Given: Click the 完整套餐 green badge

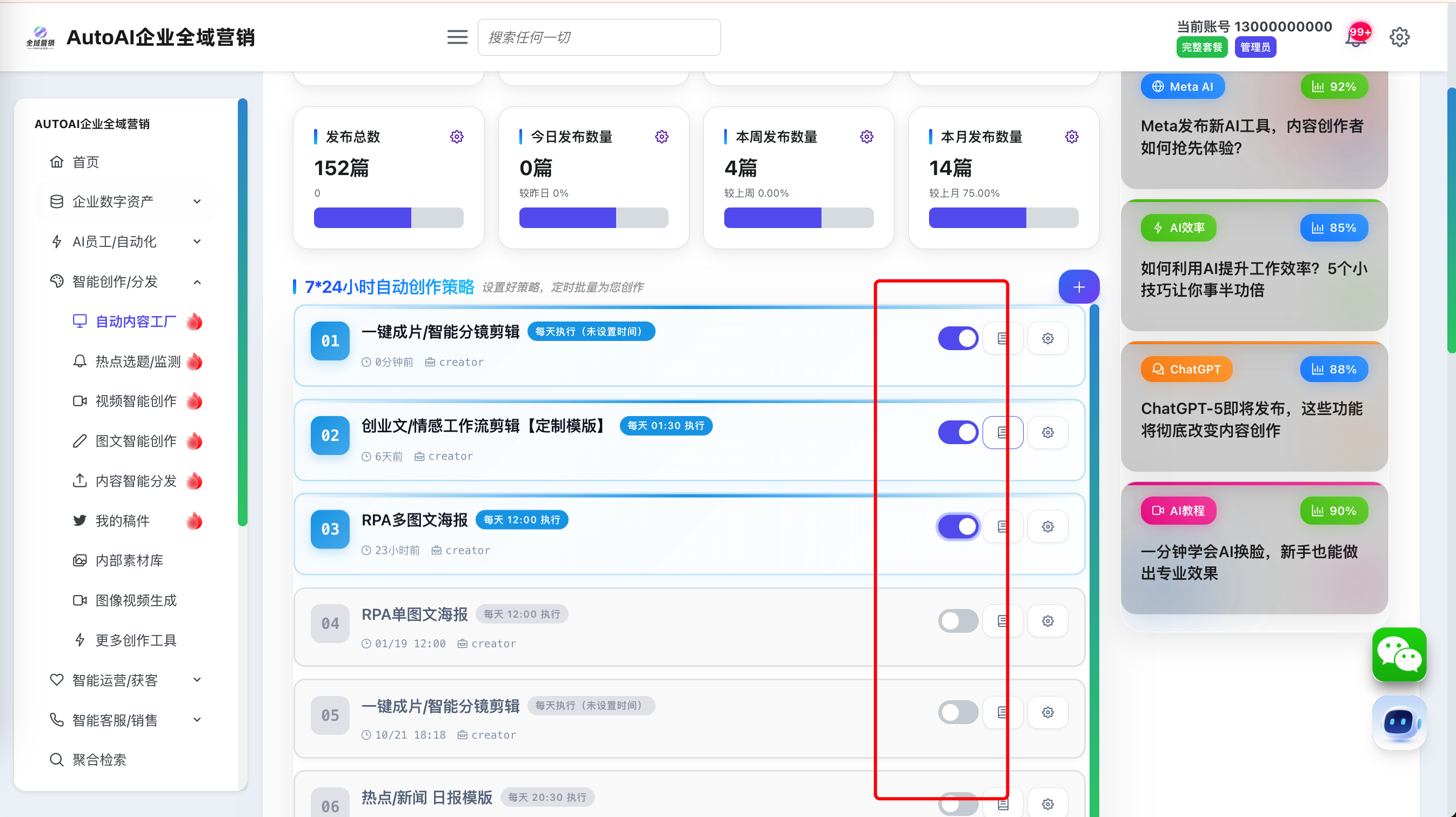Looking at the screenshot, I should click(x=1201, y=48).
